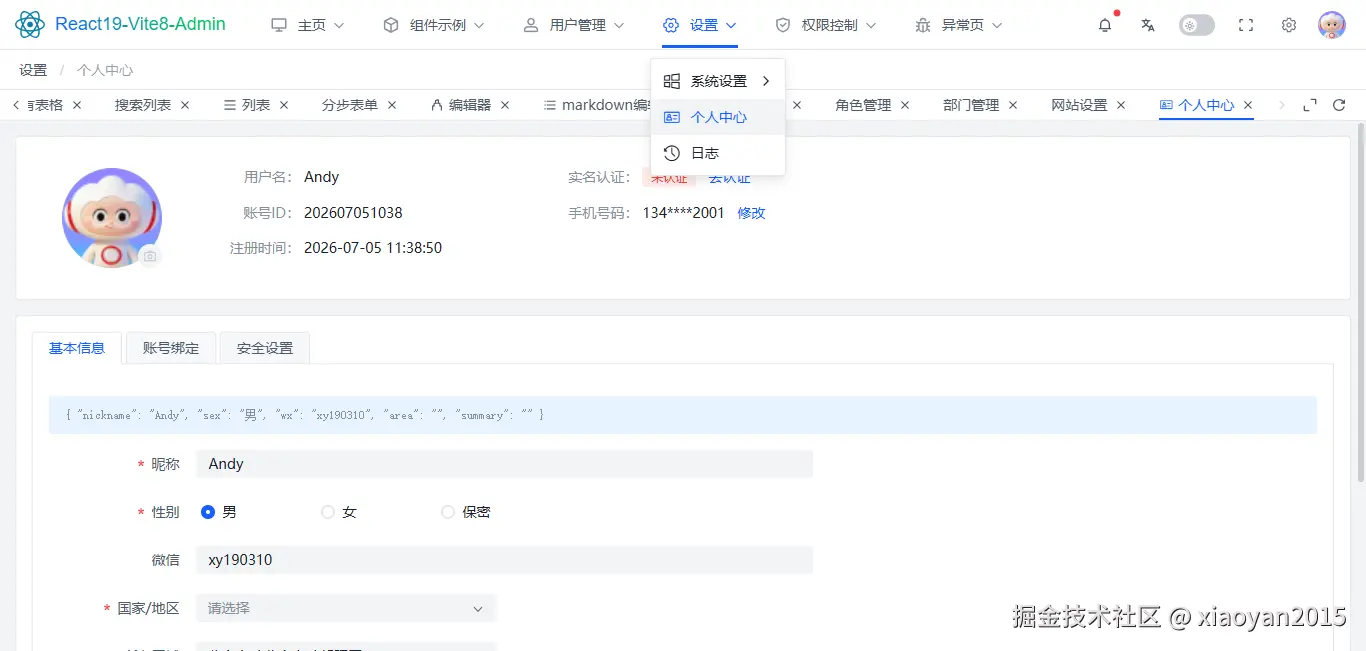The height and width of the screenshot is (651, 1366).
Task: Switch to the 角色管理 tab
Action: (x=863, y=105)
